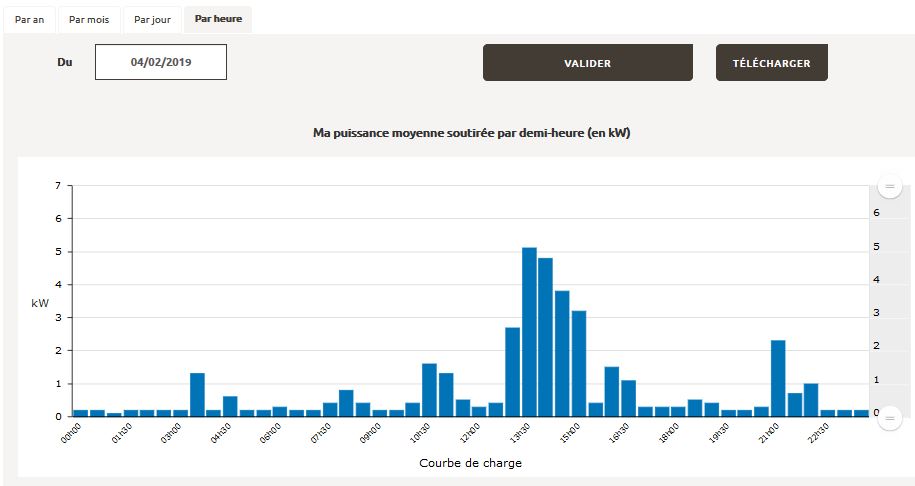The width and height of the screenshot is (915, 486).
Task: Select the 13h00 bar near 2.7 kW
Action: [513, 371]
